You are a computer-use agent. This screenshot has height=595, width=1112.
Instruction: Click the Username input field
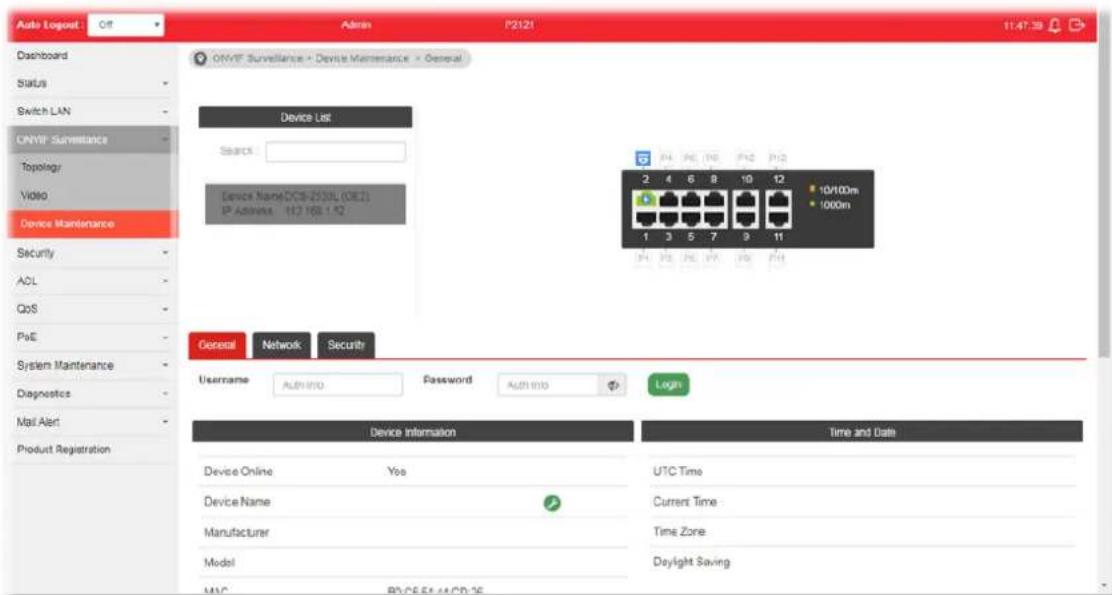click(338, 385)
